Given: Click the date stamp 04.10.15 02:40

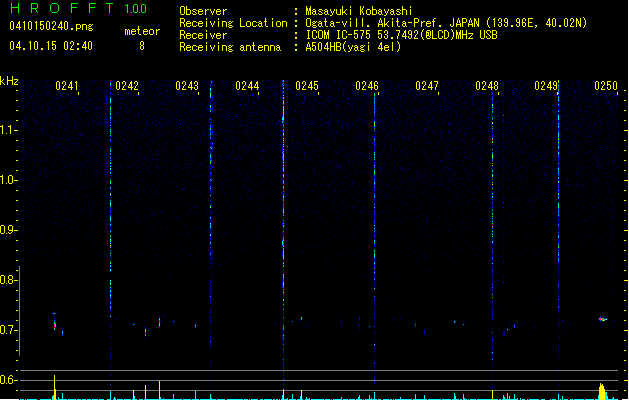Looking at the screenshot, I should 51,46.
